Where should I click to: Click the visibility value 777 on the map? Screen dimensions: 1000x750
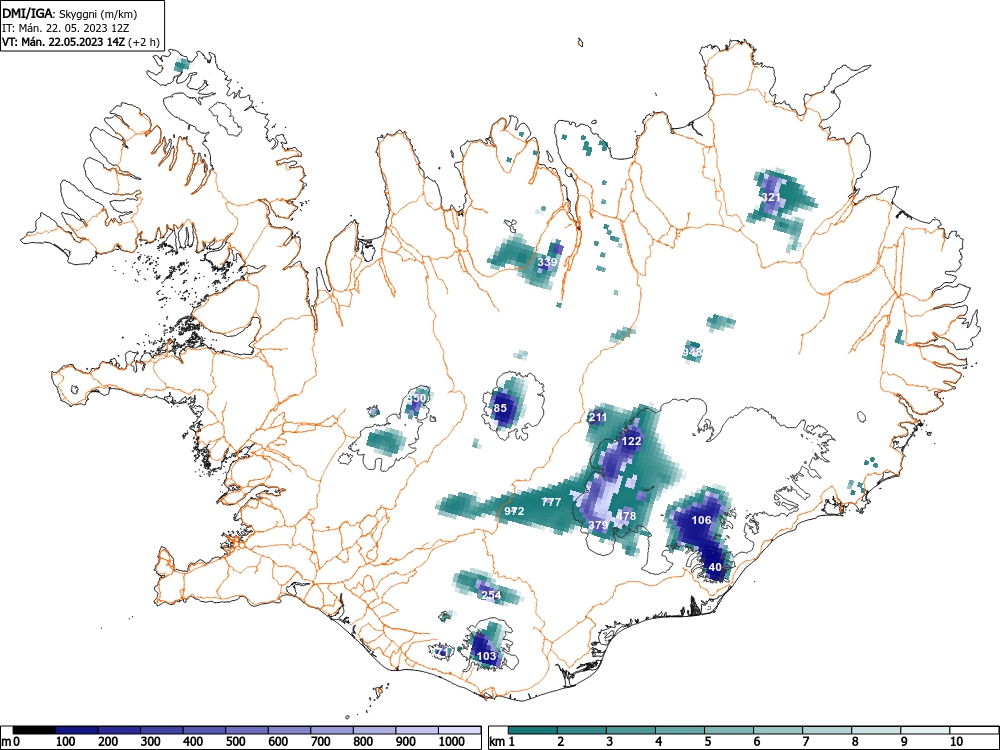tap(551, 502)
